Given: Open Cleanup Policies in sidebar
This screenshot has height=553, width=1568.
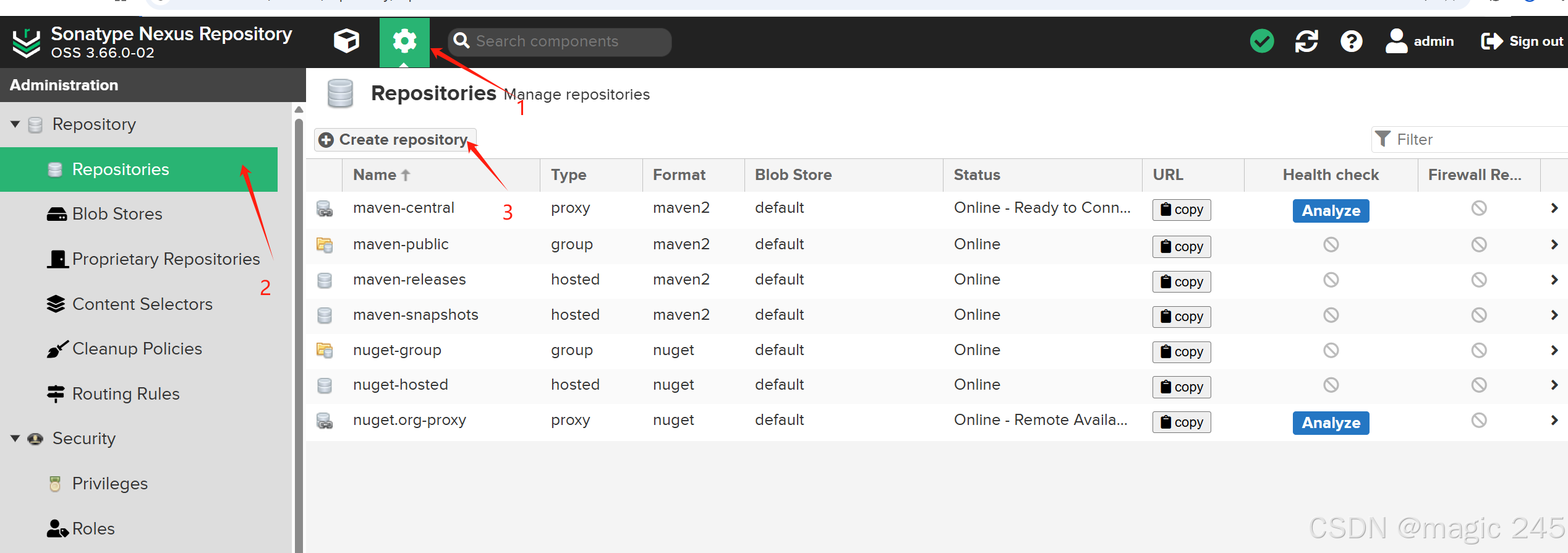Looking at the screenshot, I should click(x=137, y=349).
